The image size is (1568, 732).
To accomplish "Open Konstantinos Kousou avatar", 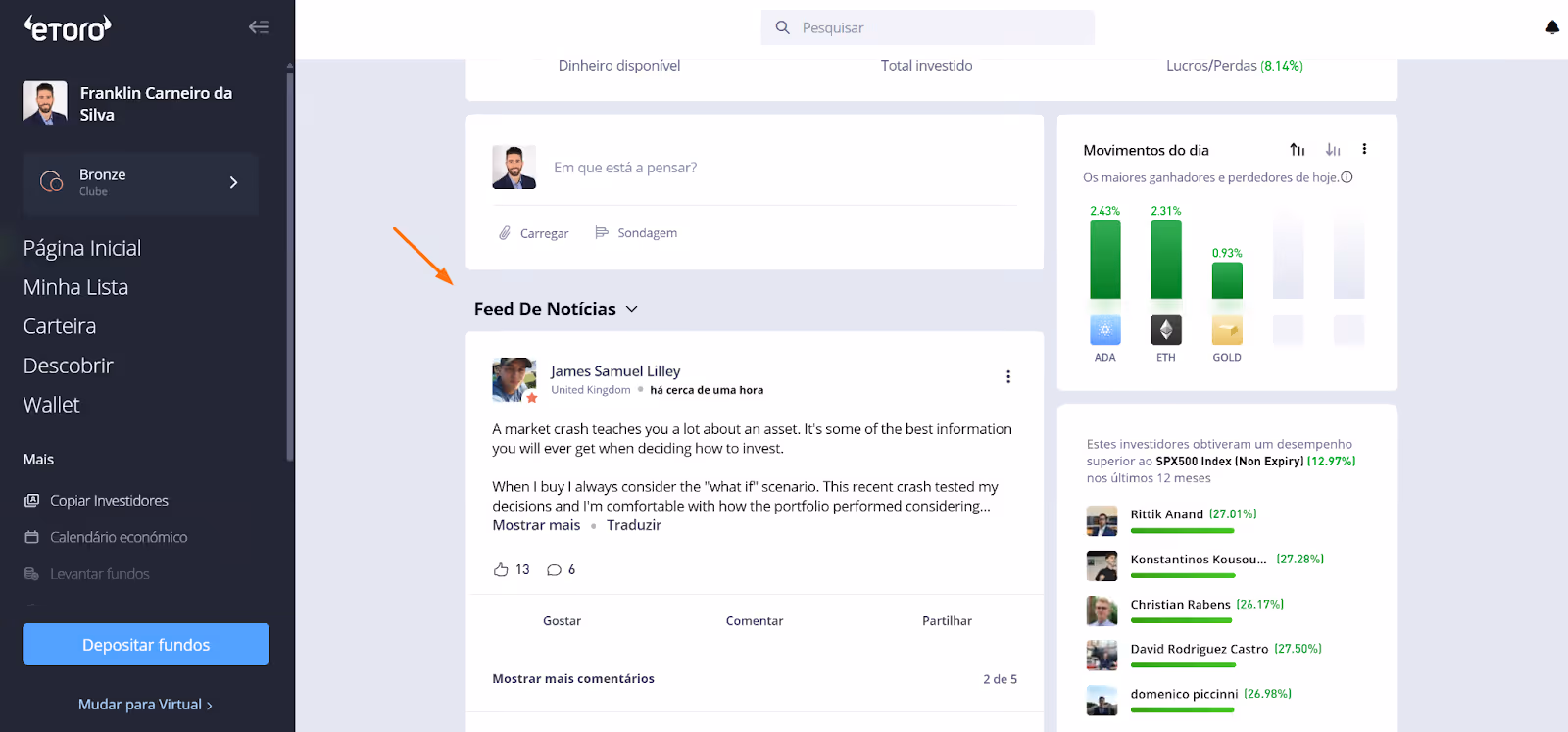I will coord(1102,565).
